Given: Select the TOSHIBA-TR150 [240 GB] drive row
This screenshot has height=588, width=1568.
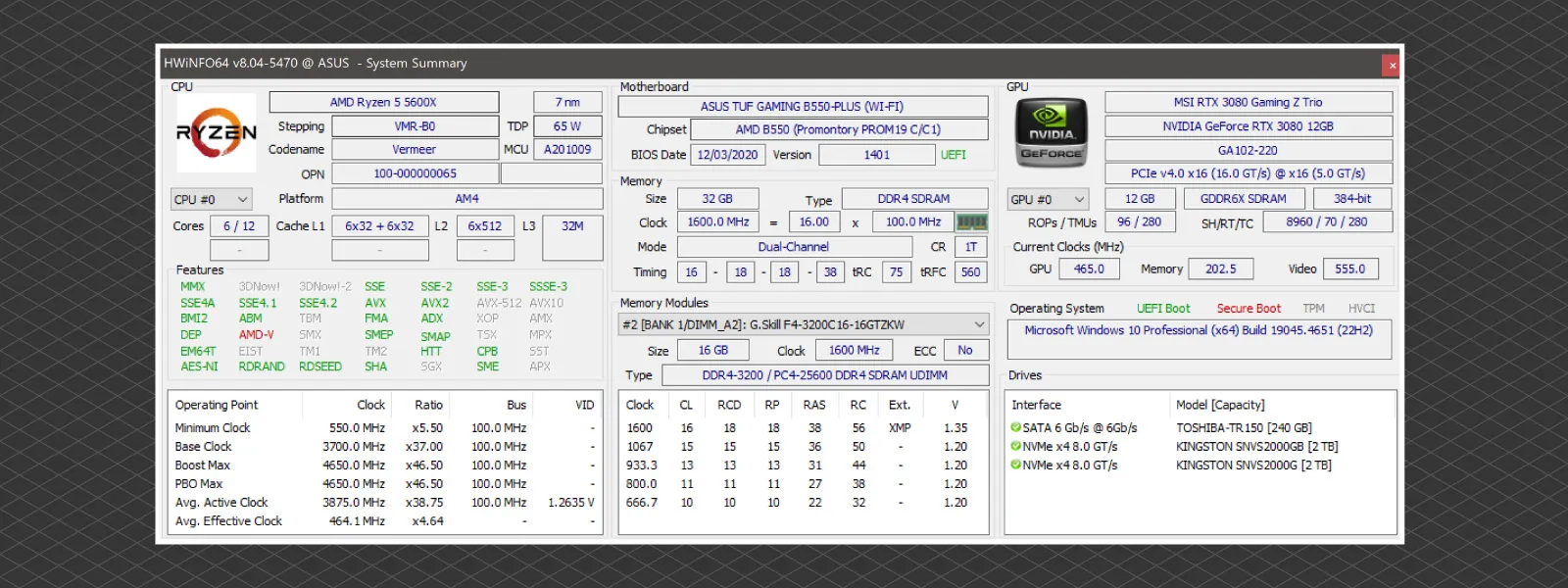Looking at the screenshot, I should tap(1200, 428).
